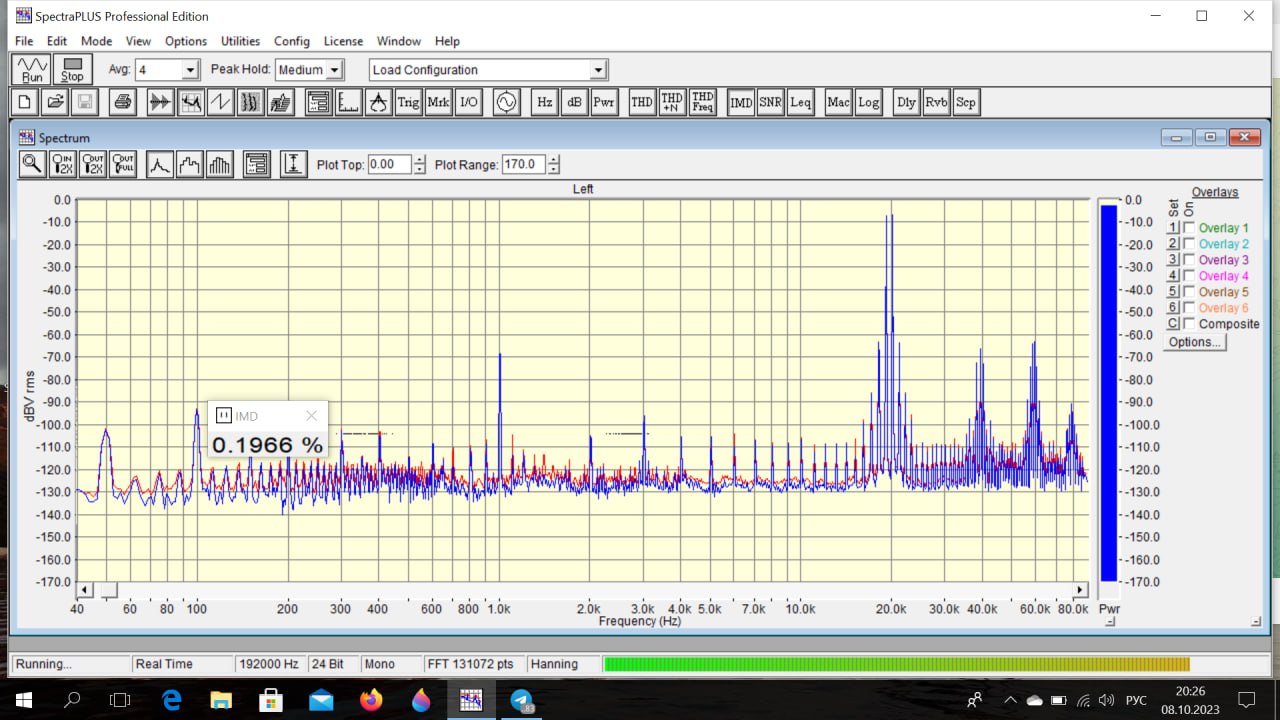Screen dimensions: 1280x720
Task: Enable Overlay 1 checkbox
Action: pyautogui.click(x=1189, y=228)
